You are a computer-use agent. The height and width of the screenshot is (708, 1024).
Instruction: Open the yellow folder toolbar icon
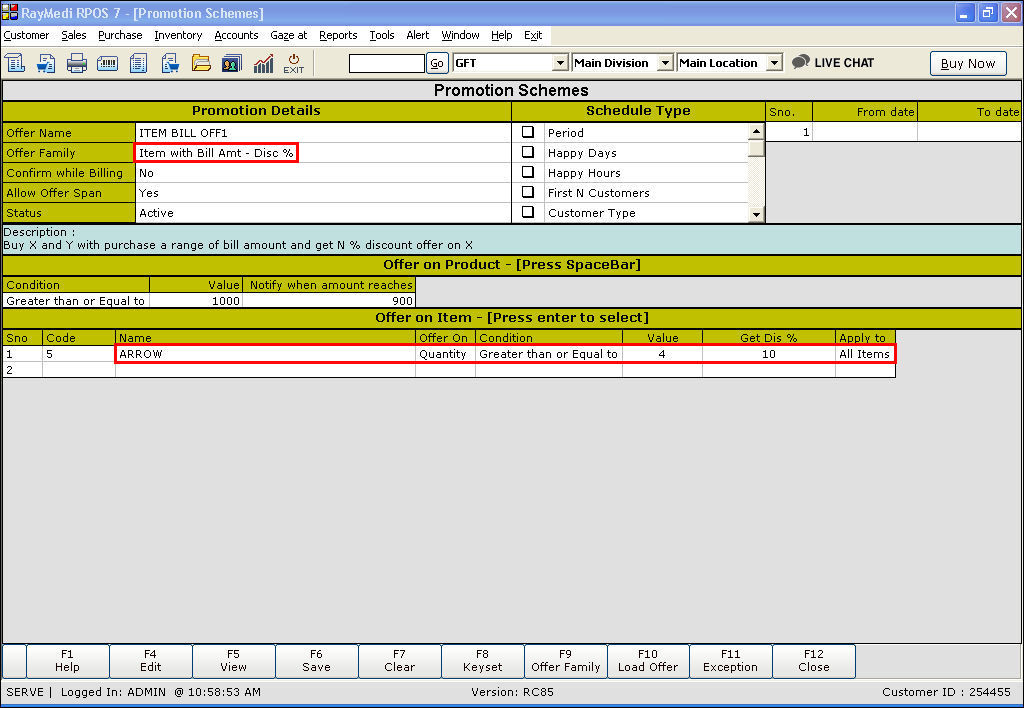201,63
